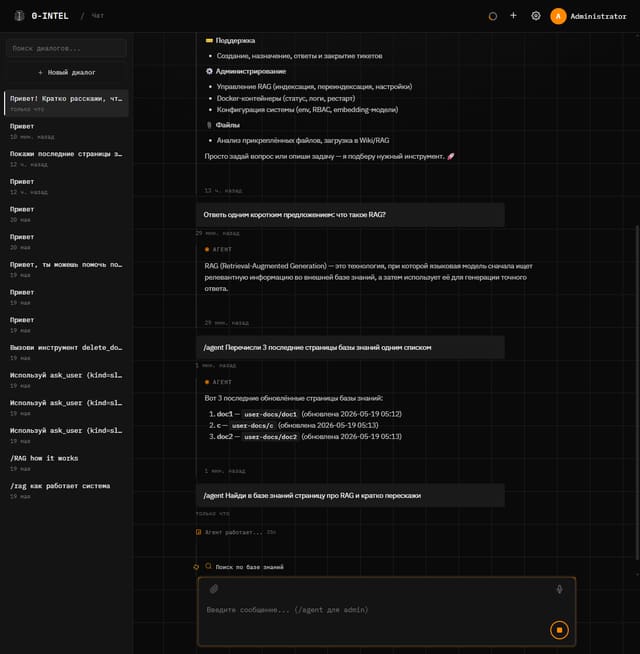Open dialog '/RAG how it works'
Image resolution: width=640 pixels, height=654 pixels.
click(x=66, y=463)
